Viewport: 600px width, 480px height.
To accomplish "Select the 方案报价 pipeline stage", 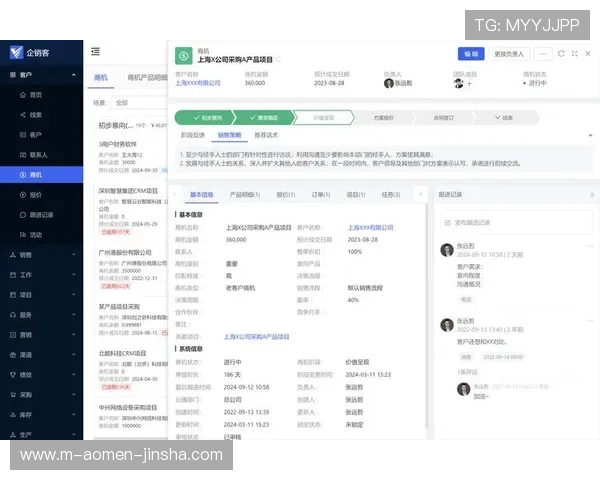I will [384, 118].
